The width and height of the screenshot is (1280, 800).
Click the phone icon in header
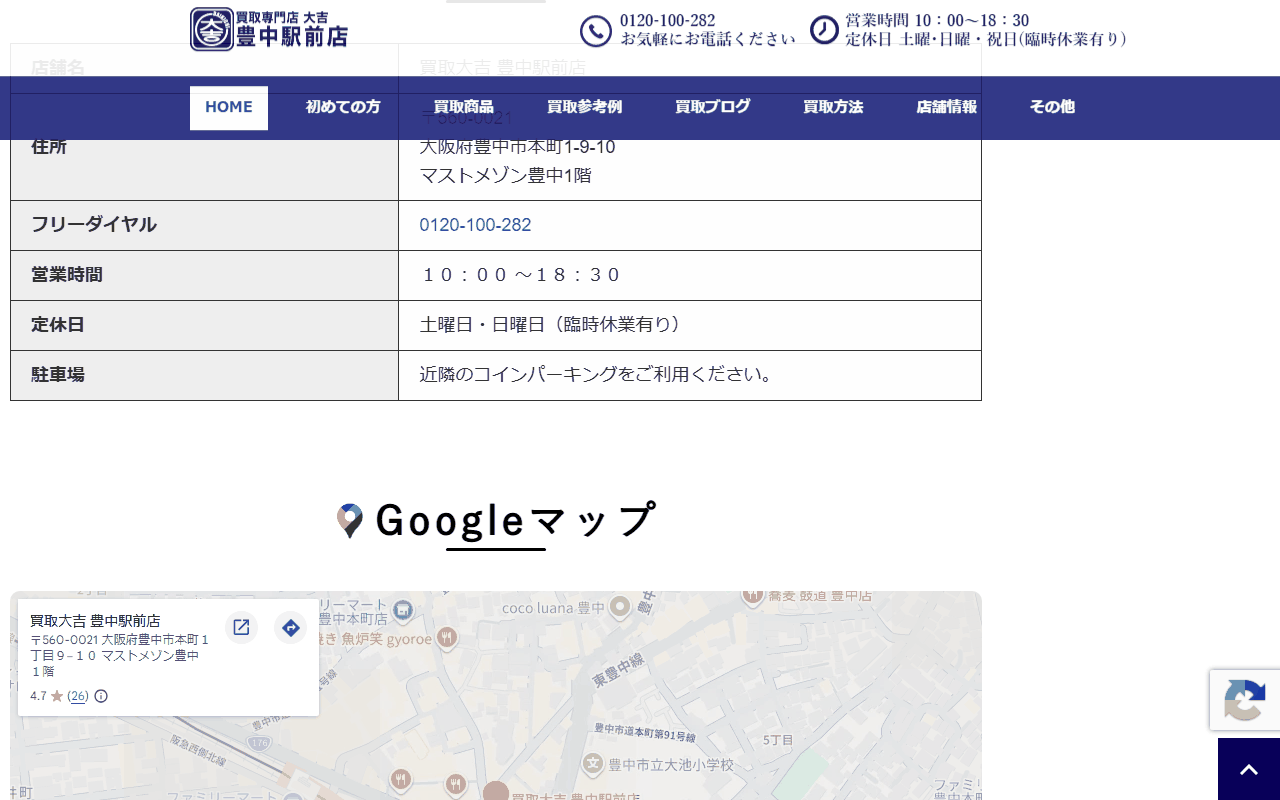coord(596,31)
